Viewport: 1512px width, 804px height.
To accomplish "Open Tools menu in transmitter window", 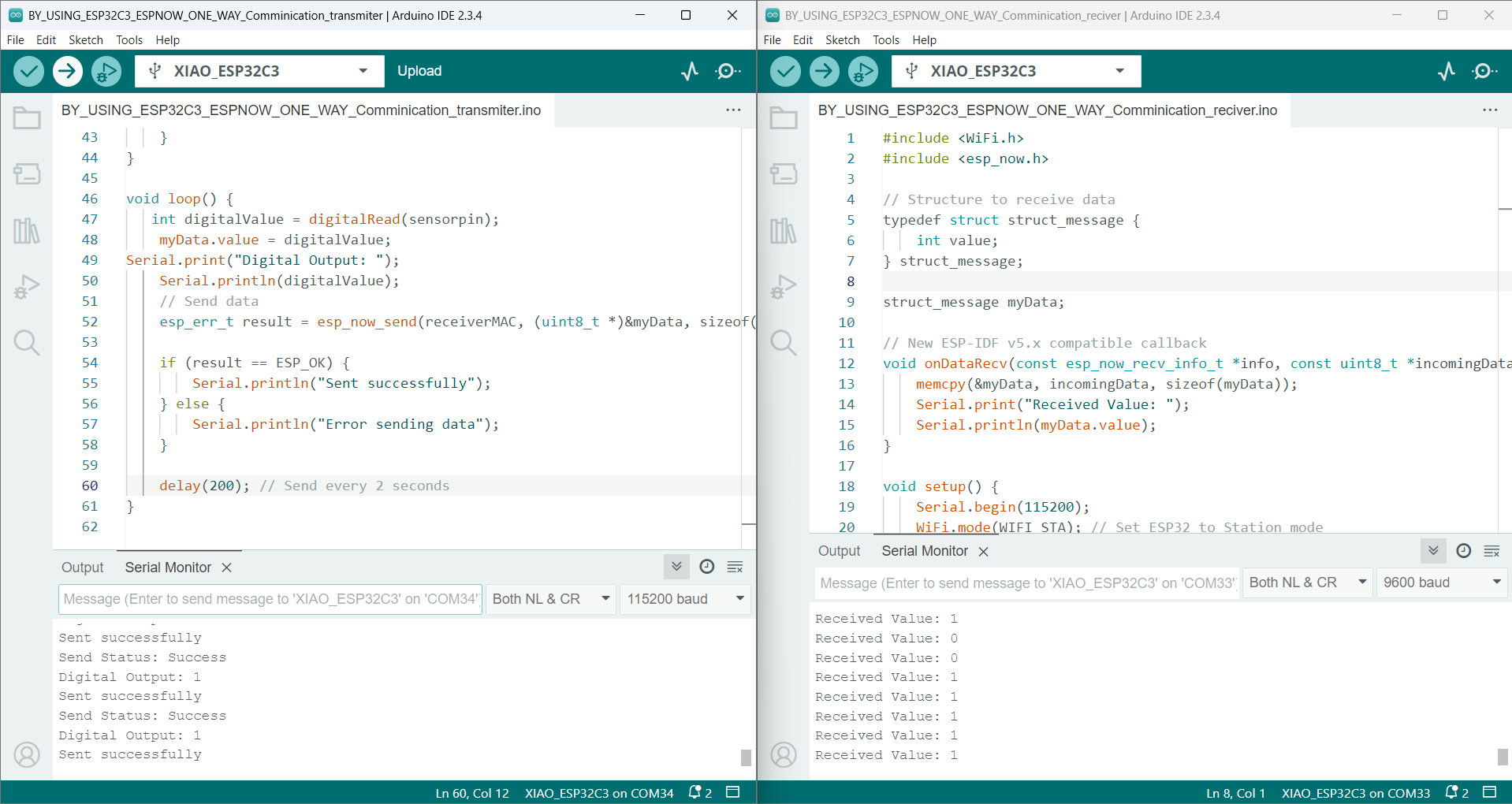I will pyautogui.click(x=129, y=40).
